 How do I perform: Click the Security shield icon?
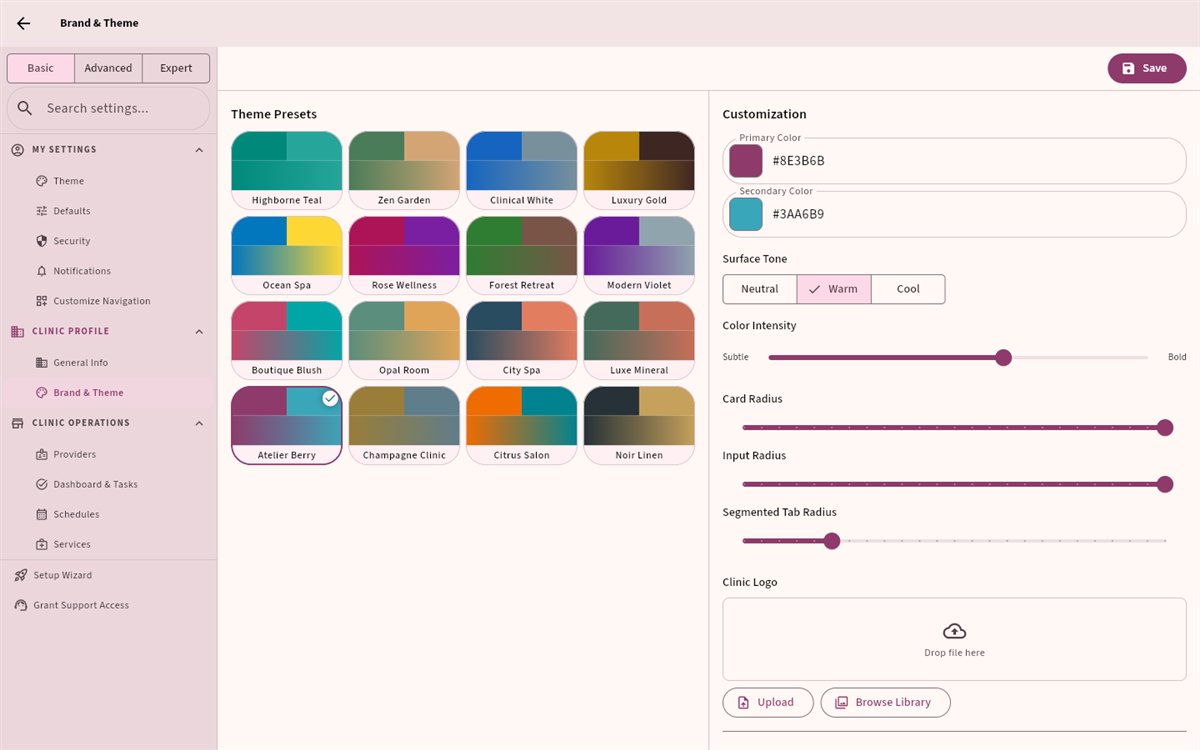pos(42,241)
